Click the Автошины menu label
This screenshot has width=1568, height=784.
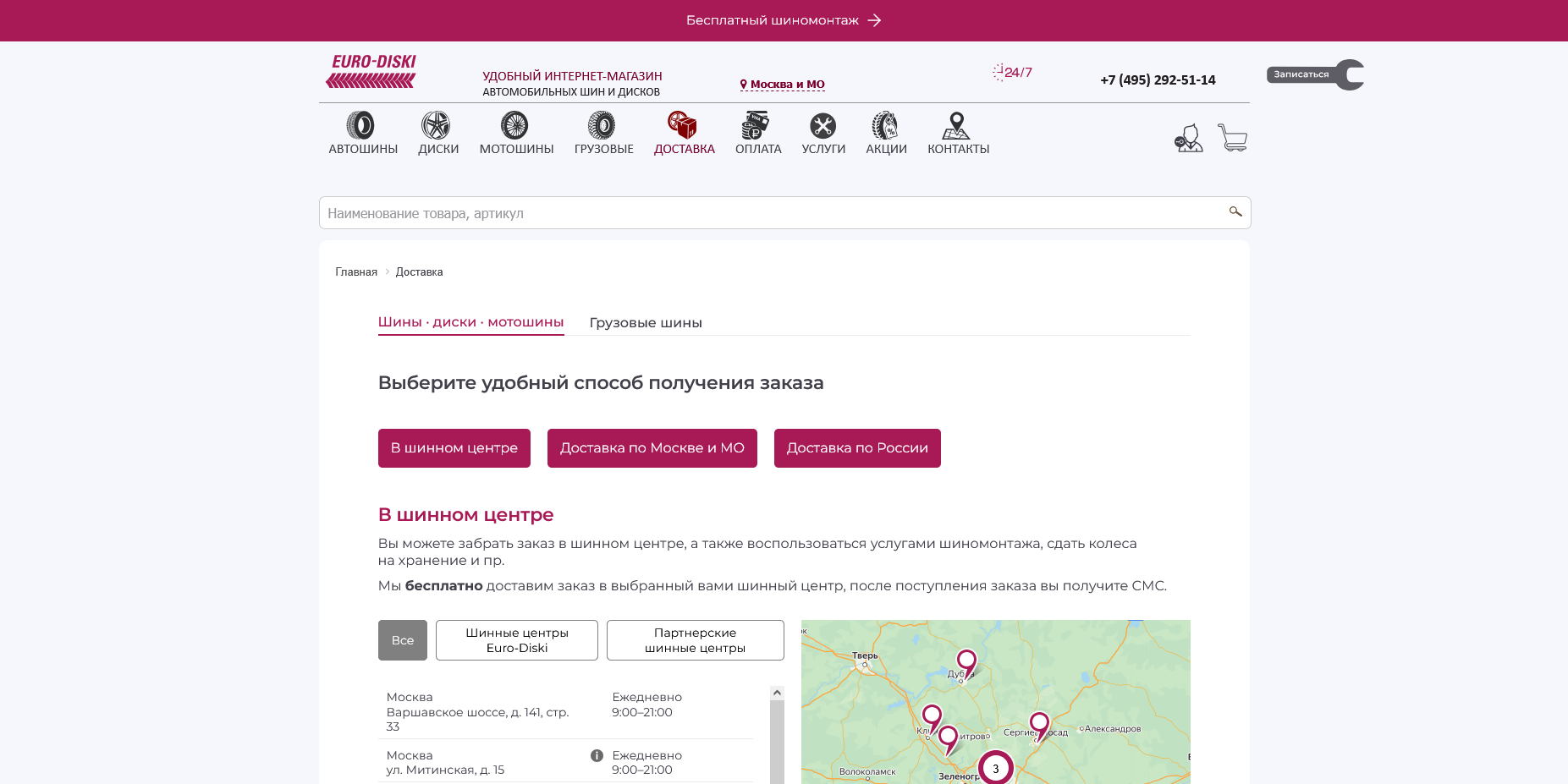coord(363,150)
